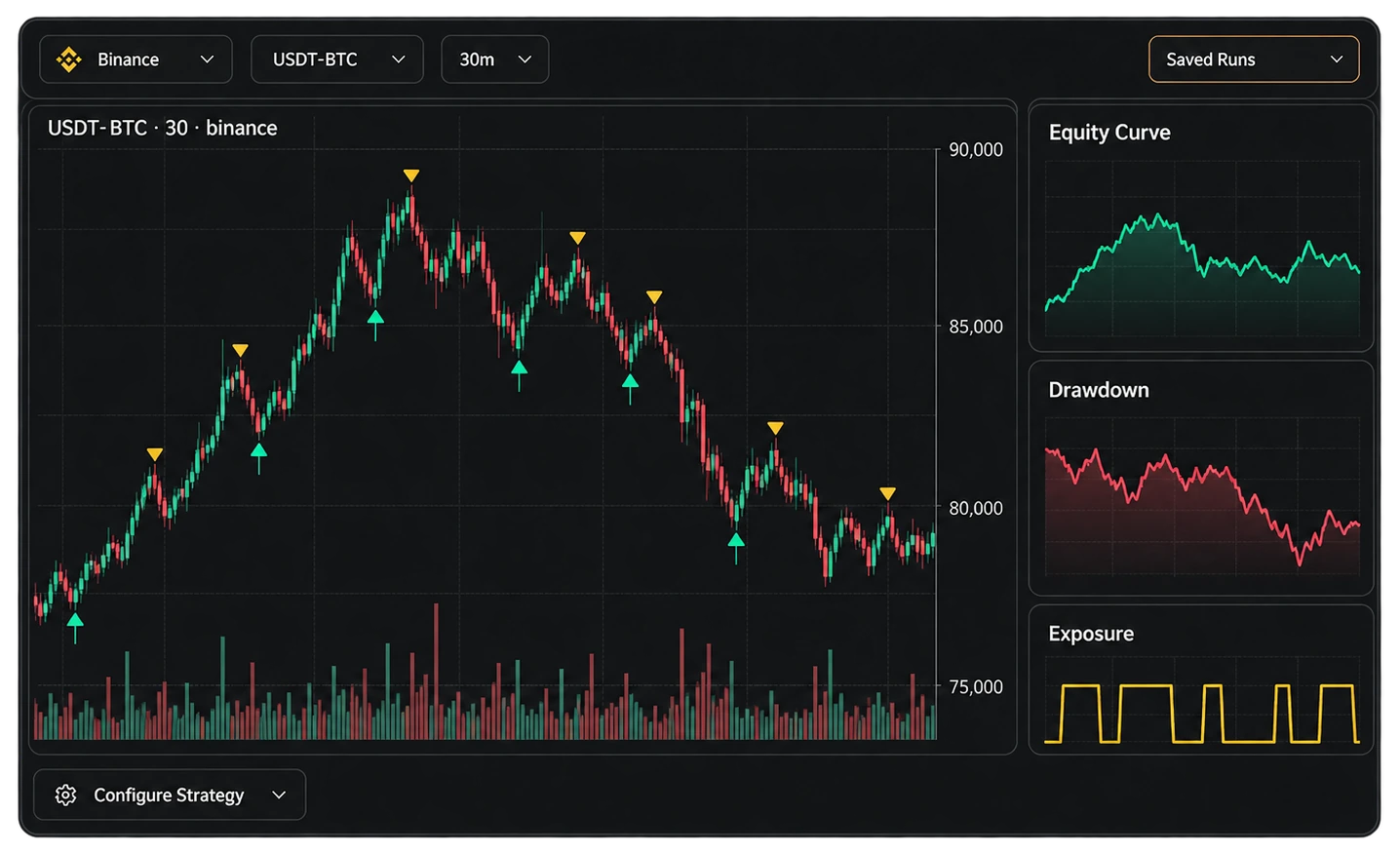The image size is (1400, 854).
Task: Click the Binance logo icon
Action: click(x=69, y=59)
